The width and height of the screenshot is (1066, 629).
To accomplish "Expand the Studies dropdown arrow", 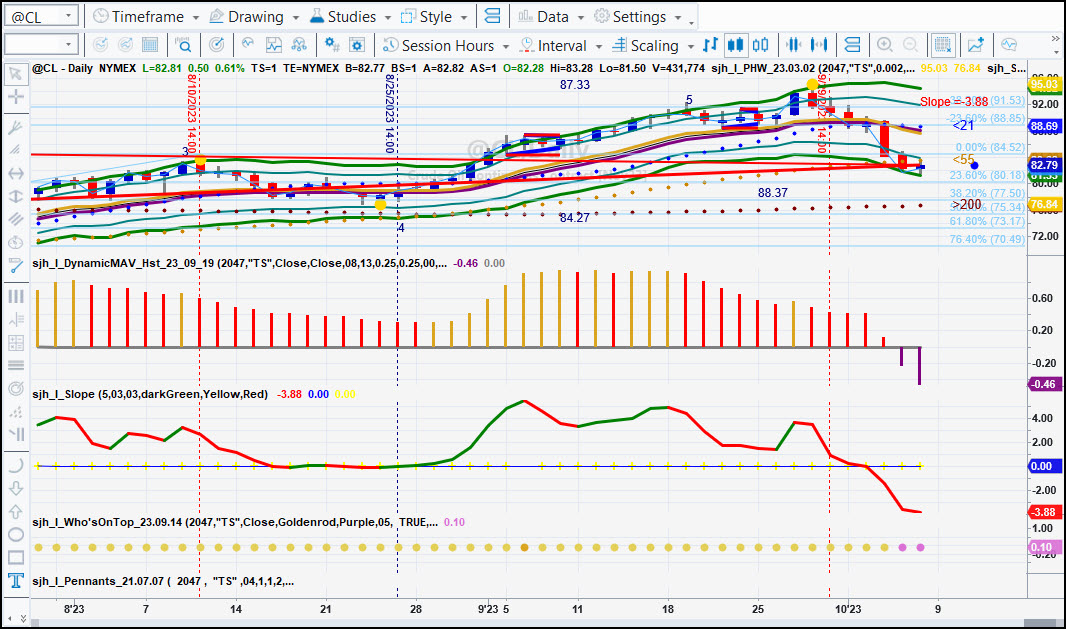I will pyautogui.click(x=388, y=17).
